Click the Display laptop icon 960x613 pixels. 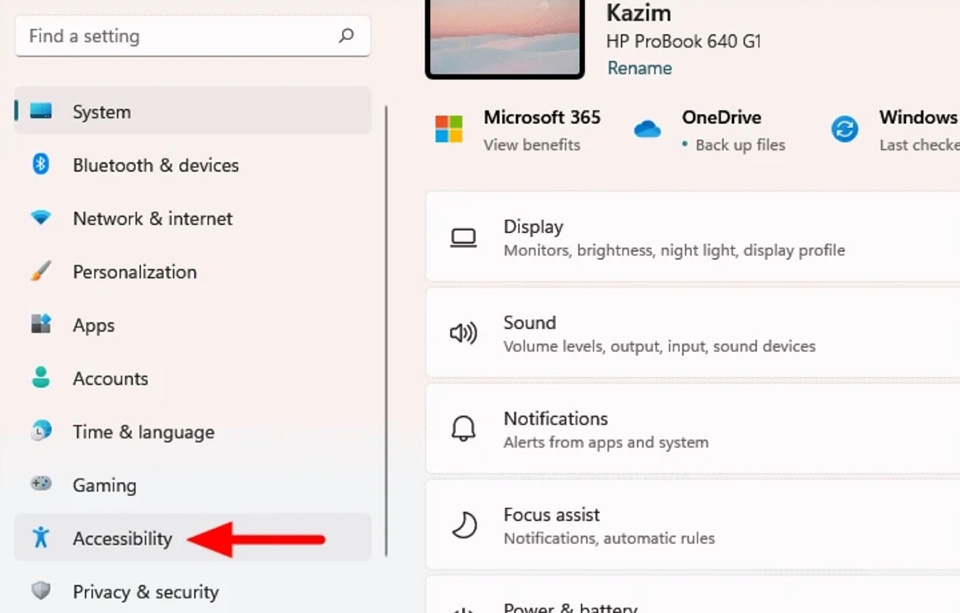click(463, 238)
